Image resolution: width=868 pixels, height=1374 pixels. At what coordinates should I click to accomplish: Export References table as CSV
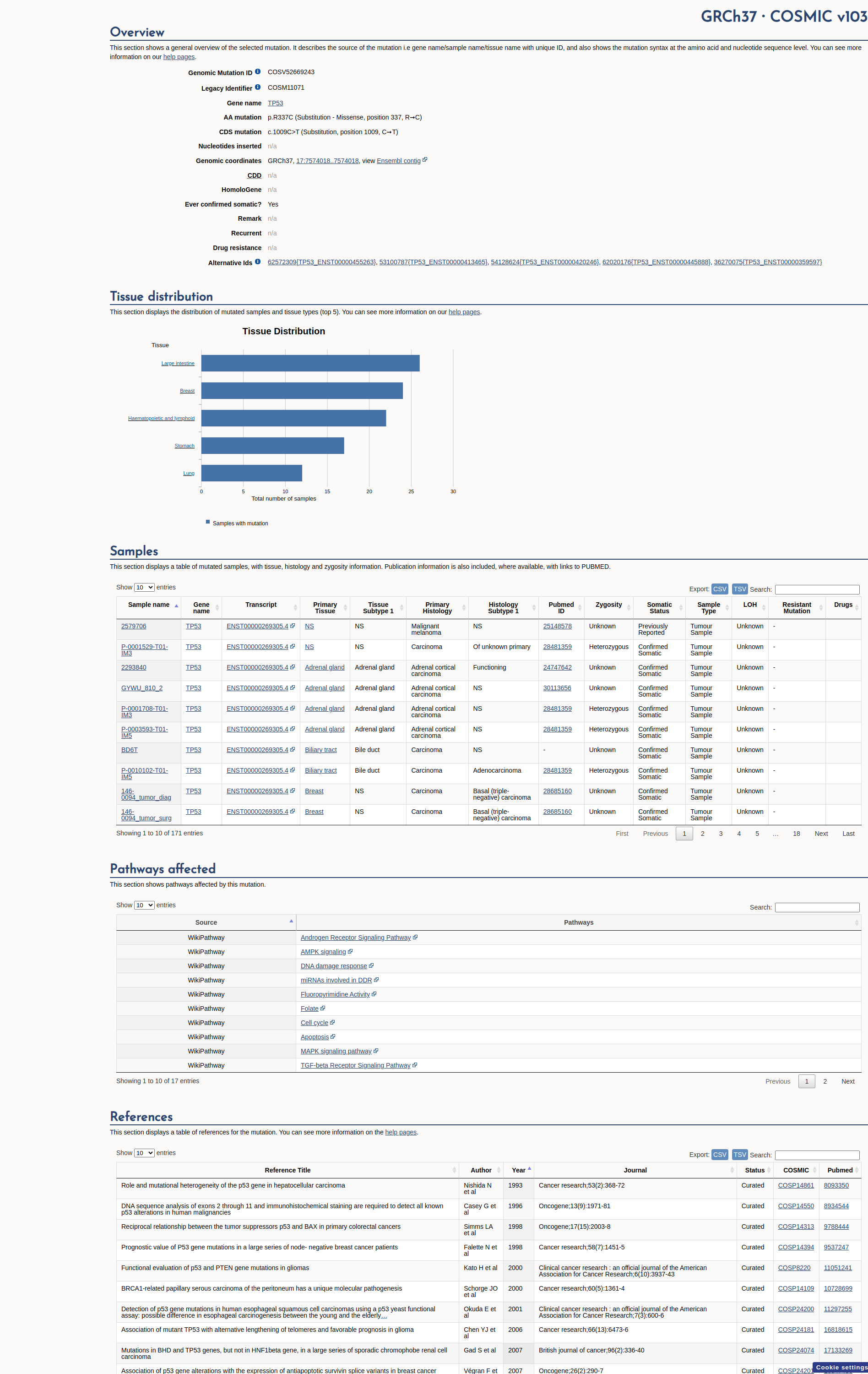pos(720,1154)
